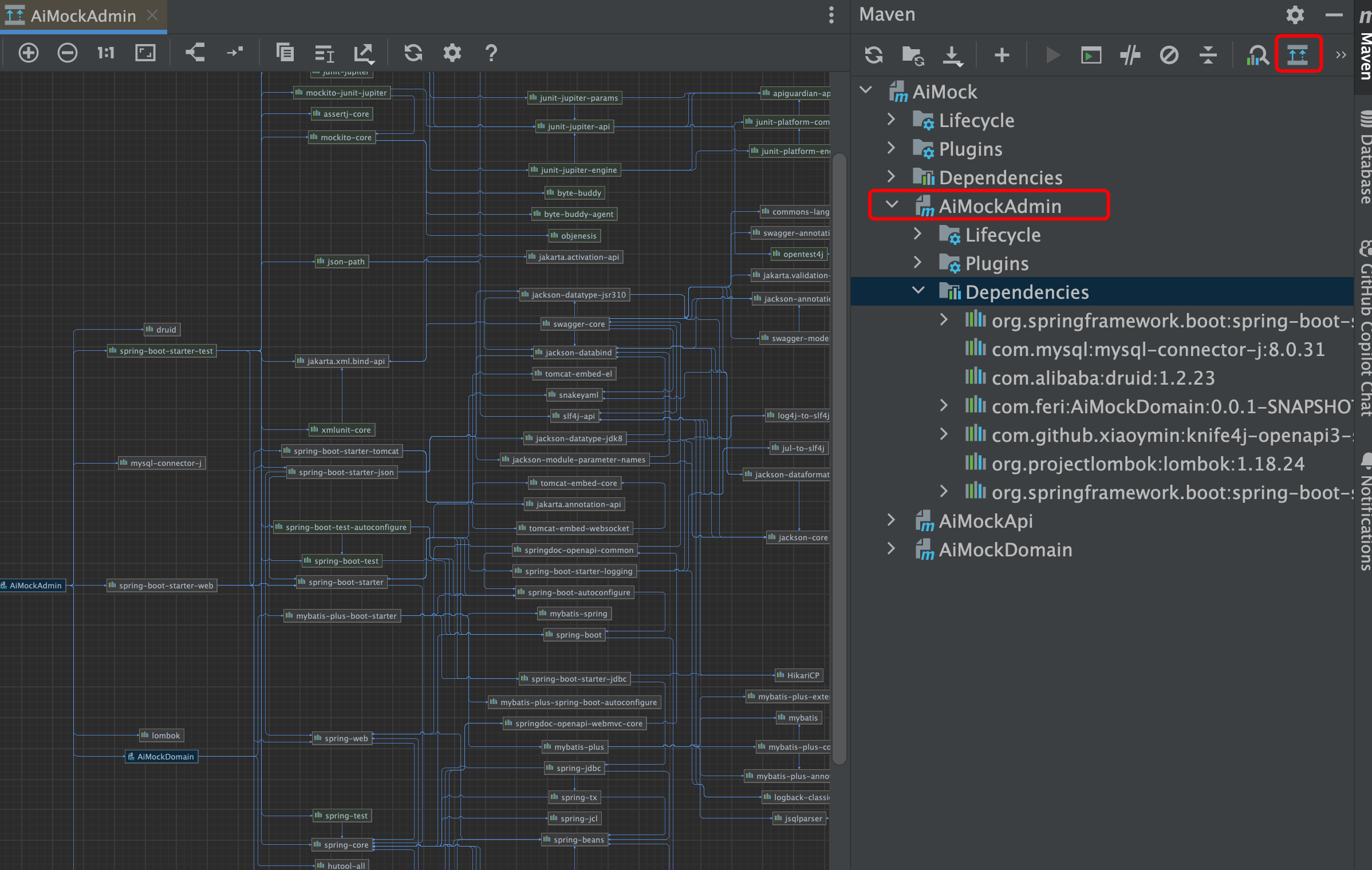
Task: Toggle skip tests mode in Maven
Action: click(x=1169, y=56)
